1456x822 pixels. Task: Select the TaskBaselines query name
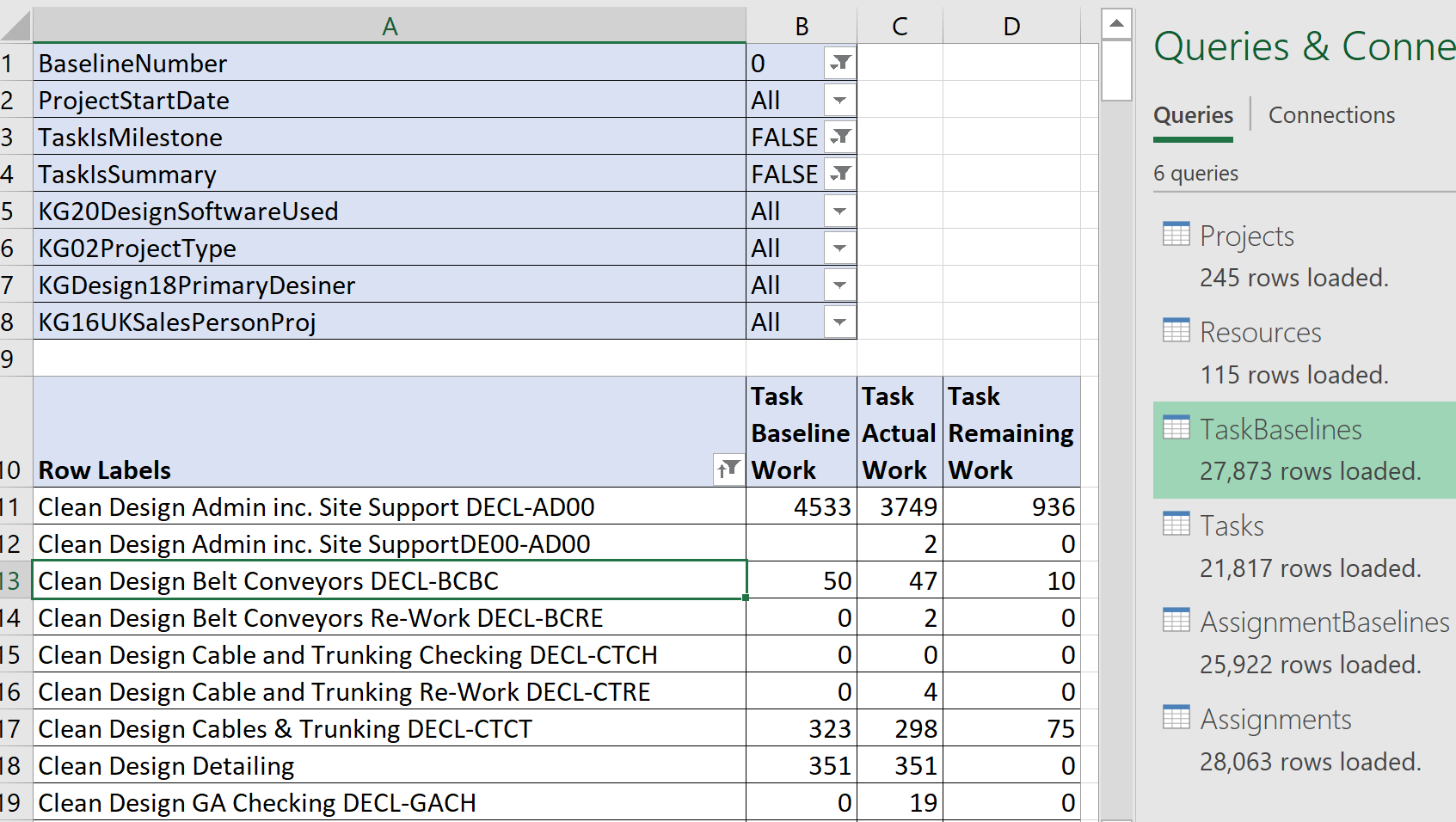coord(1281,429)
